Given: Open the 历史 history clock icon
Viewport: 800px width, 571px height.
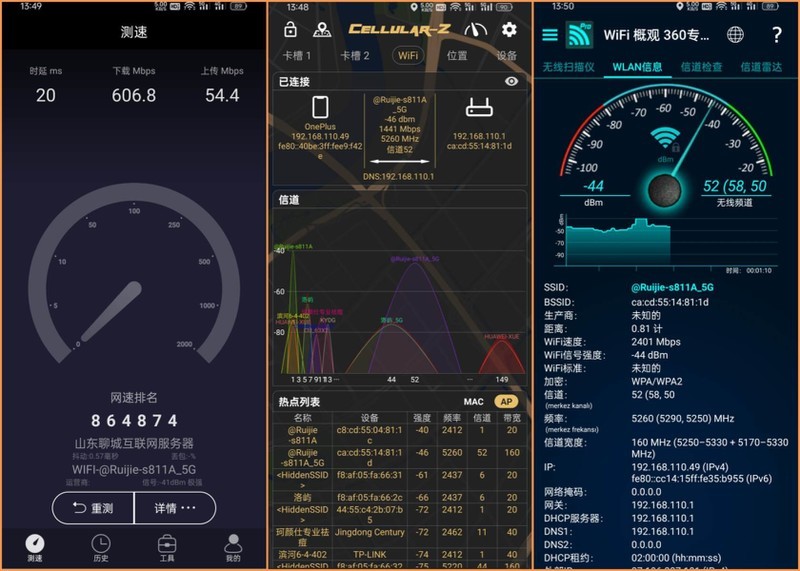Looking at the screenshot, I should click(x=101, y=548).
